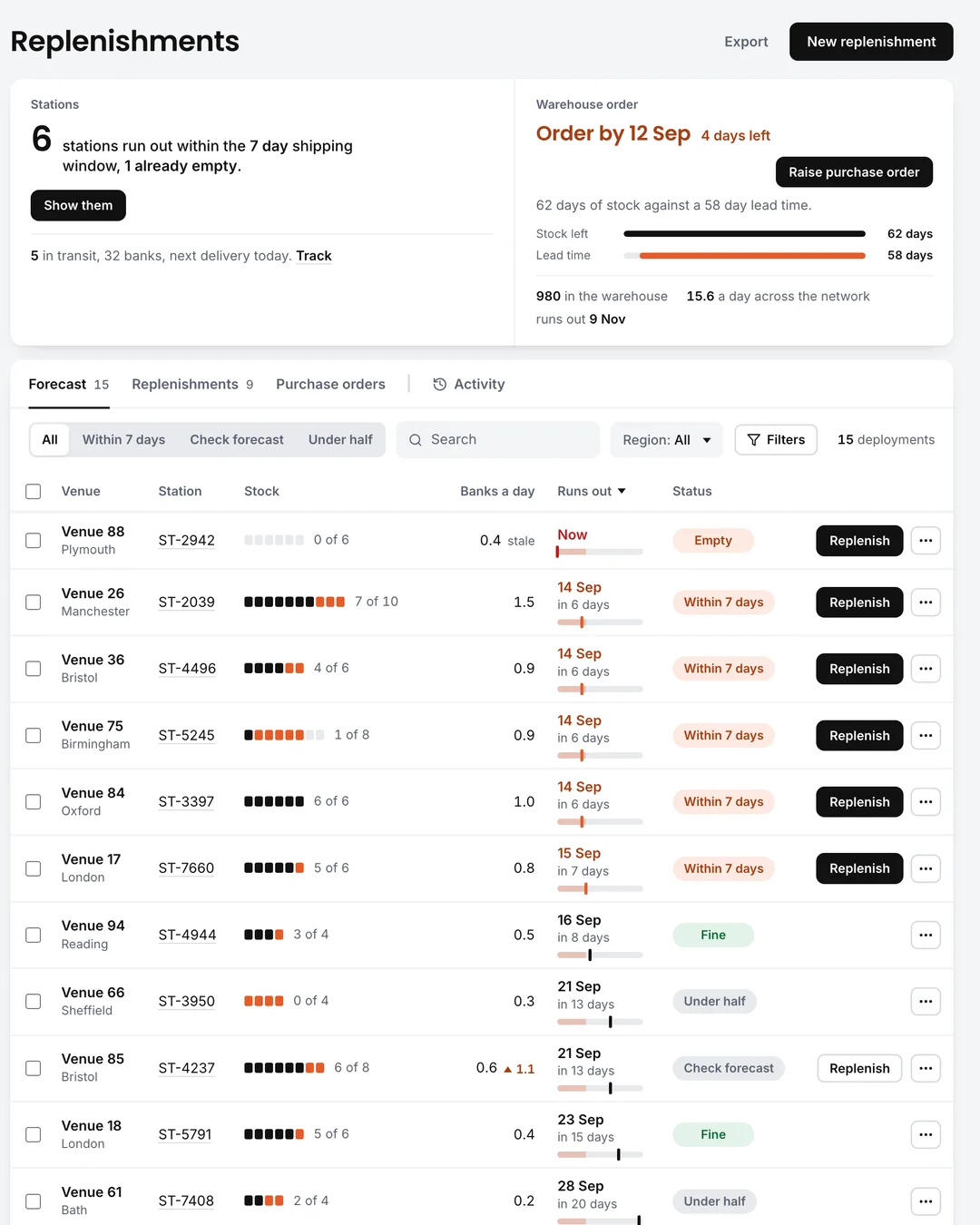Screen dimensions: 980x1225
Task: Open more options for Venue 36 row
Action: tap(926, 669)
